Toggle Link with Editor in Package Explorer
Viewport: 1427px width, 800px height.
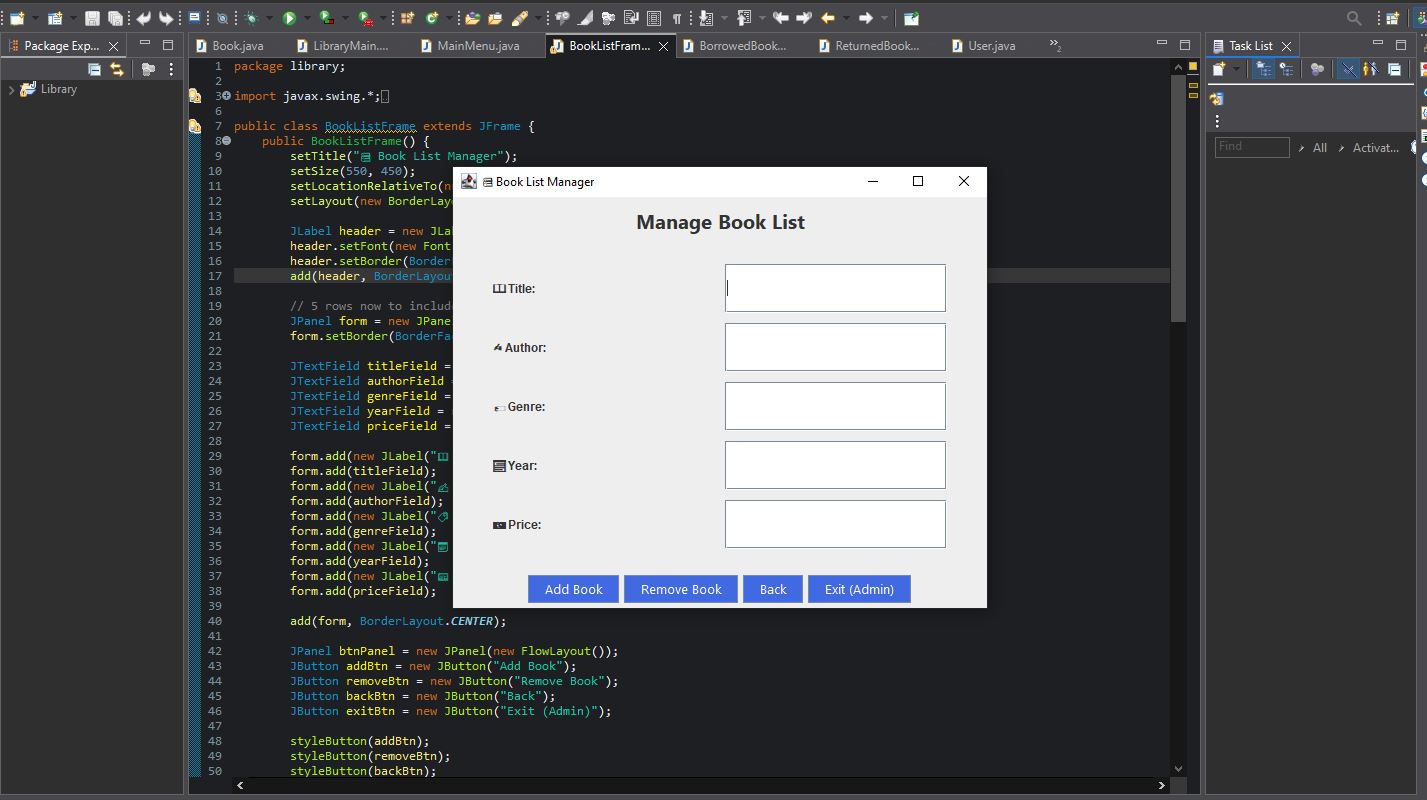pyautogui.click(x=117, y=69)
